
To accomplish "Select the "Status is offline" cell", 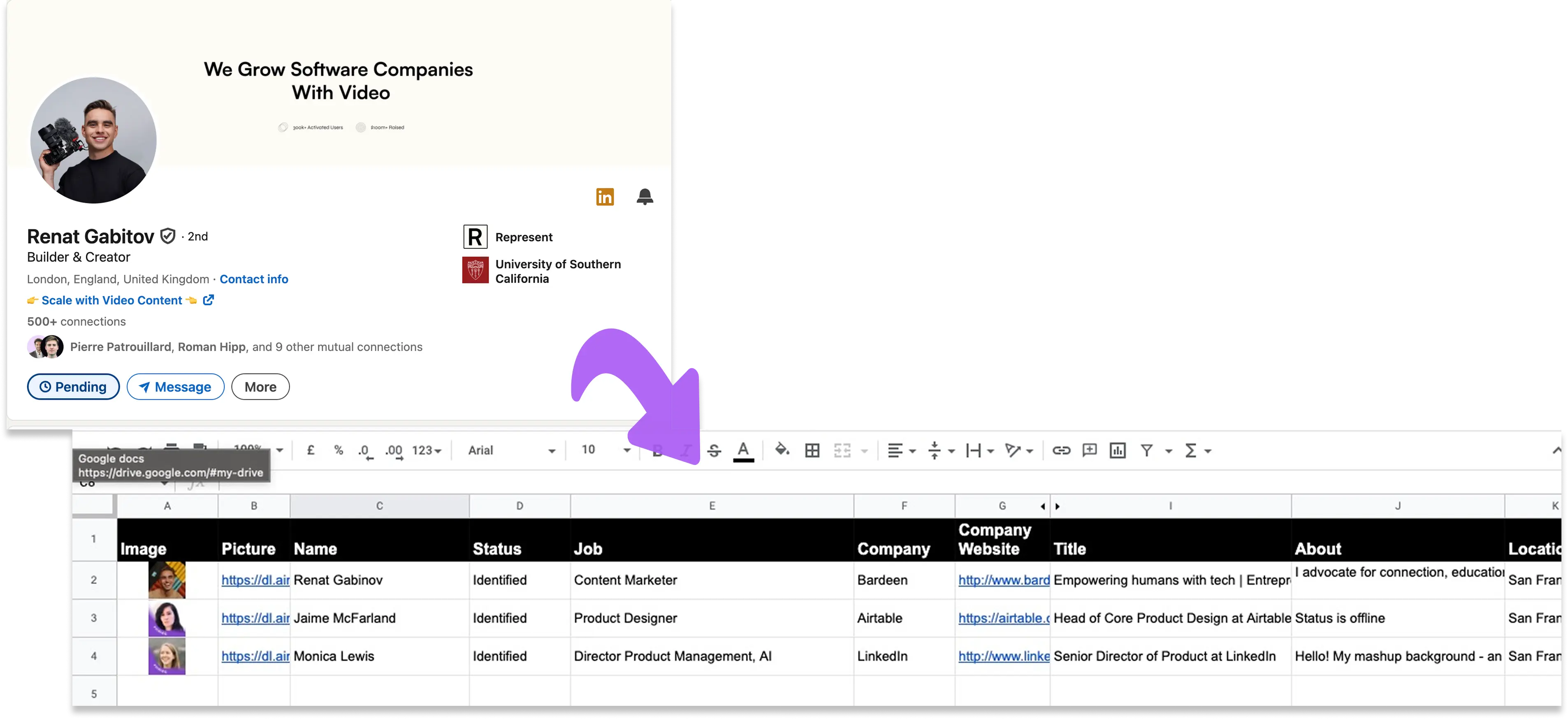I will point(1398,618).
